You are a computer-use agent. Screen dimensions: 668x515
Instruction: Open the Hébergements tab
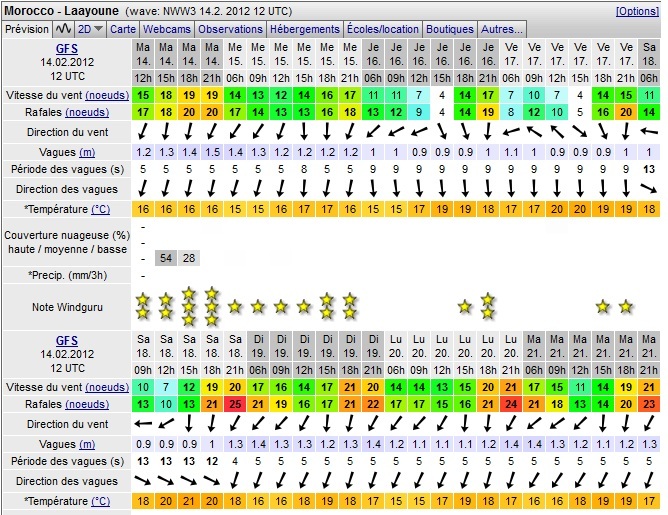pos(305,29)
